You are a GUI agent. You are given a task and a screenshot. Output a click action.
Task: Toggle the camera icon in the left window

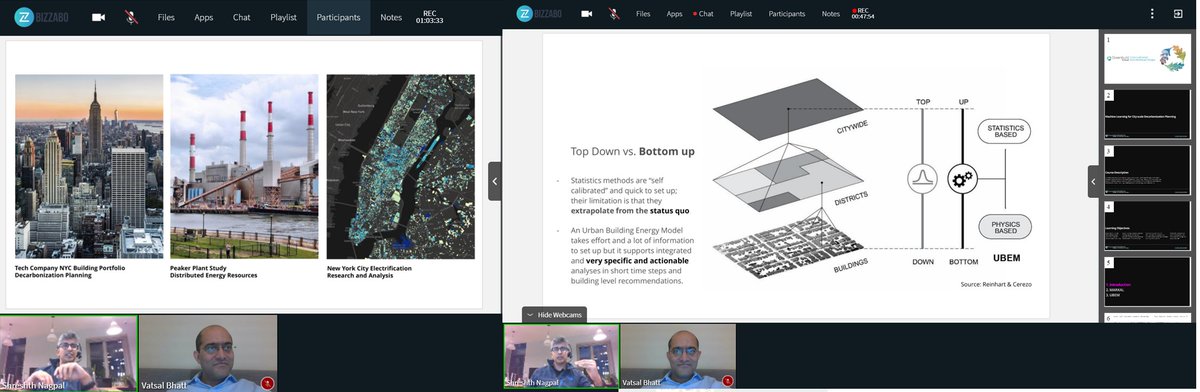click(99, 17)
